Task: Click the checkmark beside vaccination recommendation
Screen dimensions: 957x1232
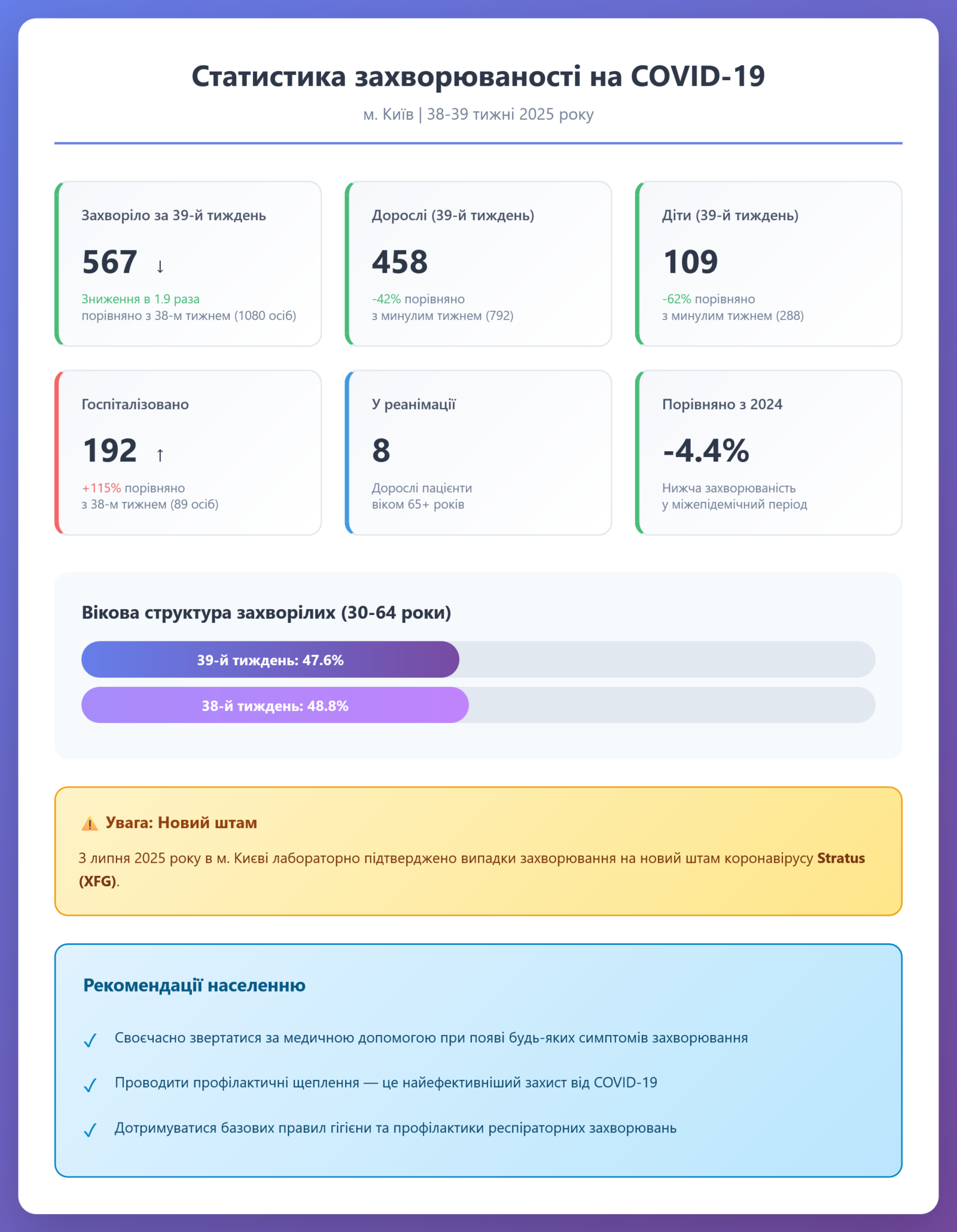Action: pos(90,1085)
